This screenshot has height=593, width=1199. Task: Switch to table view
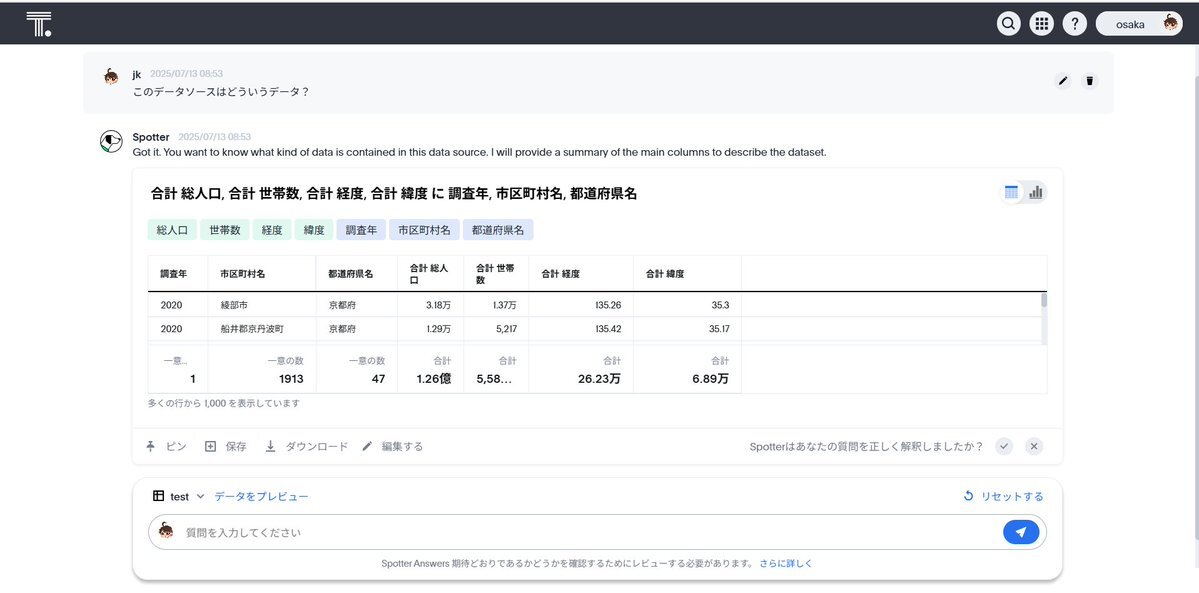pos(1012,193)
